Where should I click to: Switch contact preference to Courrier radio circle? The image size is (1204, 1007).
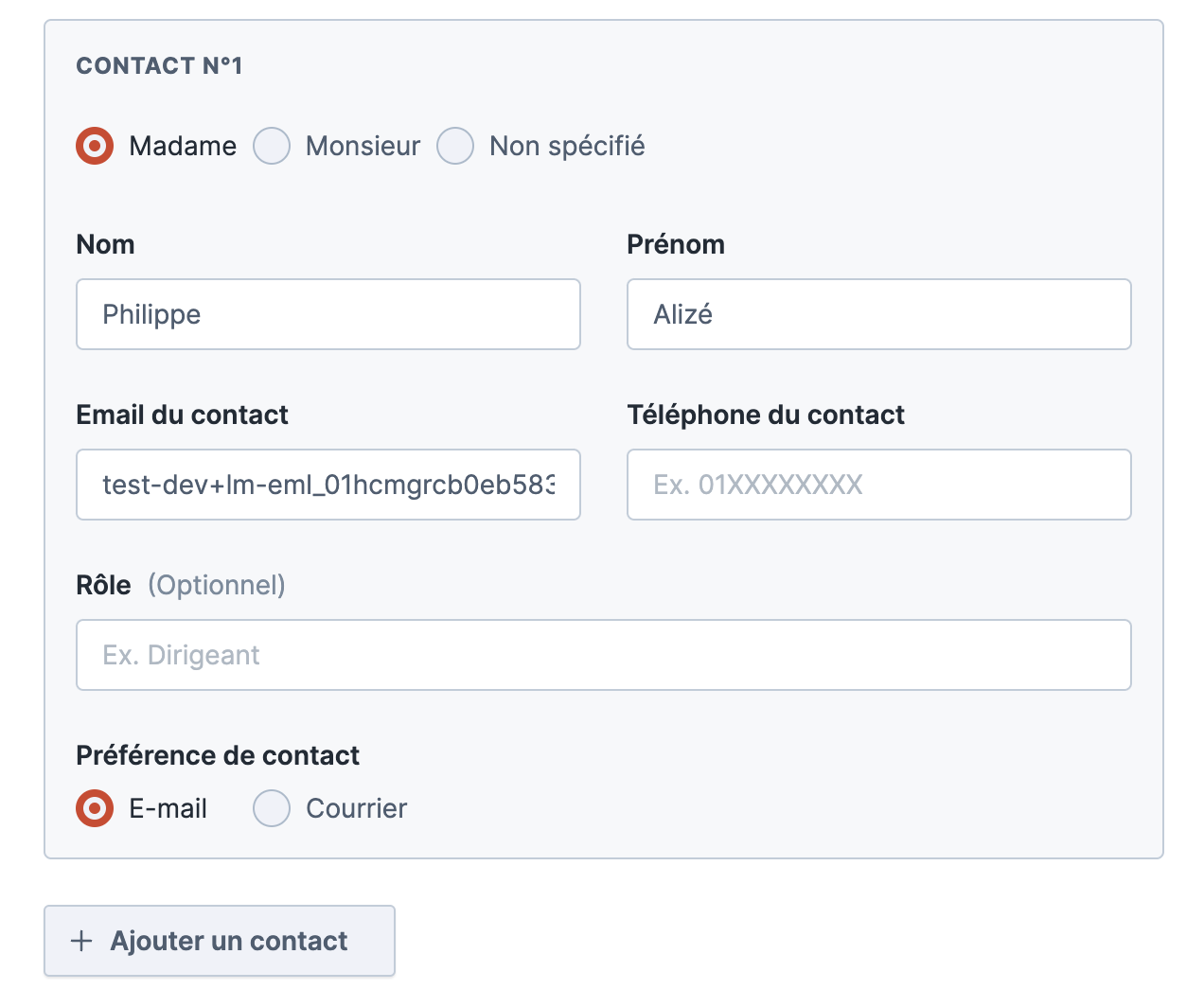[272, 808]
